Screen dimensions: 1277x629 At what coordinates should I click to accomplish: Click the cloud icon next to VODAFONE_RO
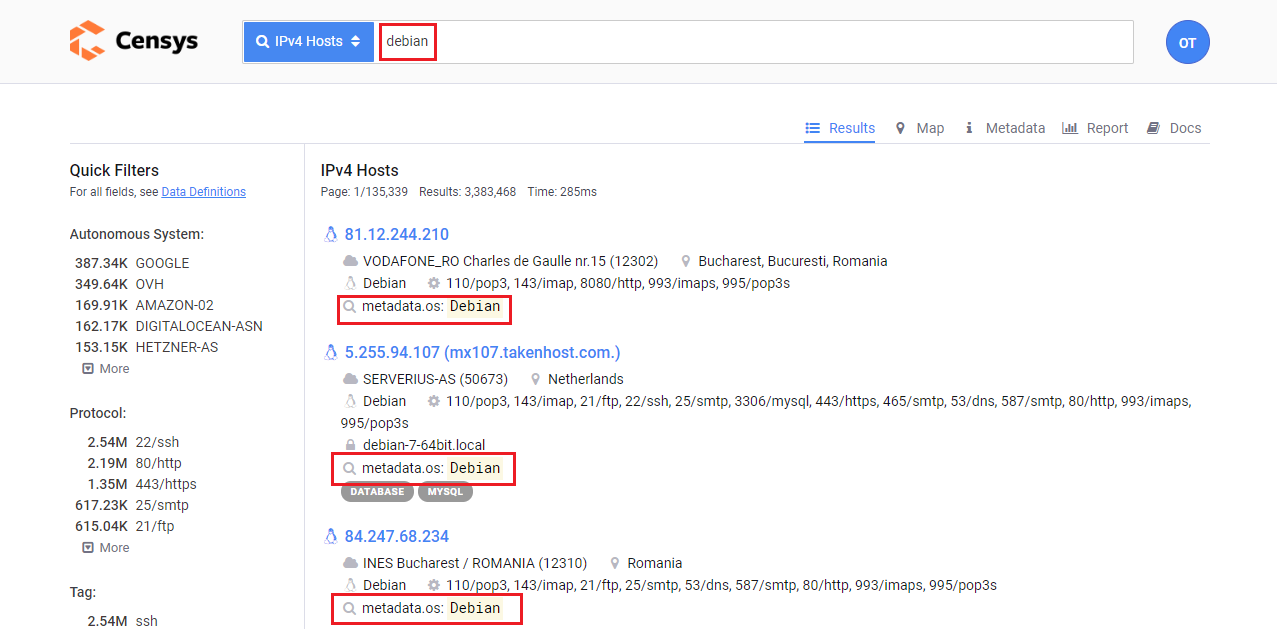pyautogui.click(x=350, y=261)
